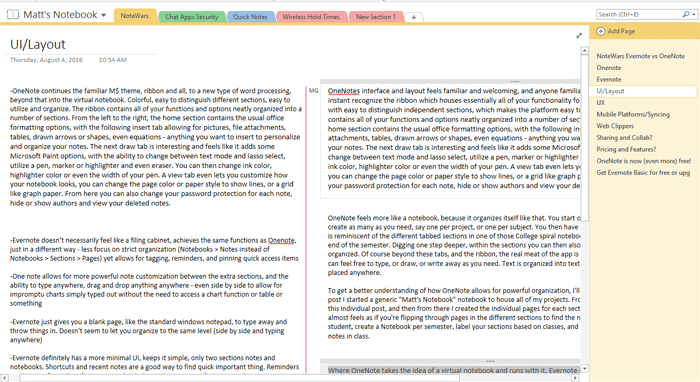Viewport: 700px width, 382px height.
Task: Click the notebook icon beside Matt's Notebook
Action: coord(13,15)
